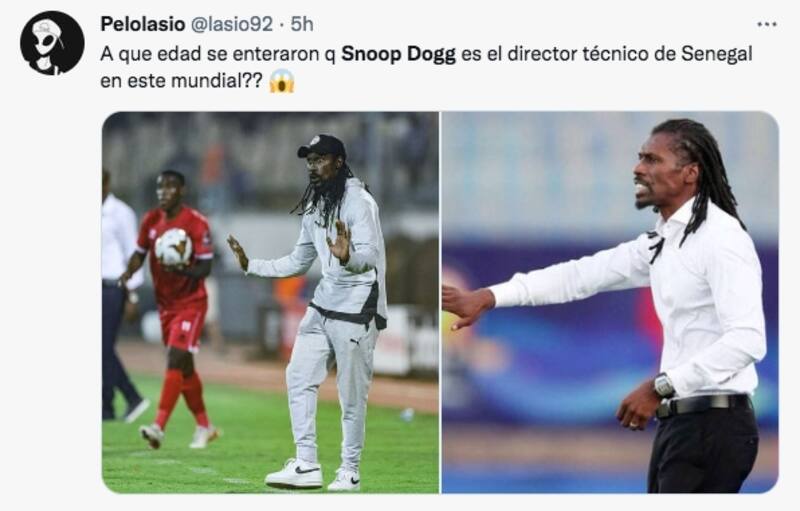The width and height of the screenshot is (800, 511).
Task: Click the Pelolasio display name
Action: [142, 24]
